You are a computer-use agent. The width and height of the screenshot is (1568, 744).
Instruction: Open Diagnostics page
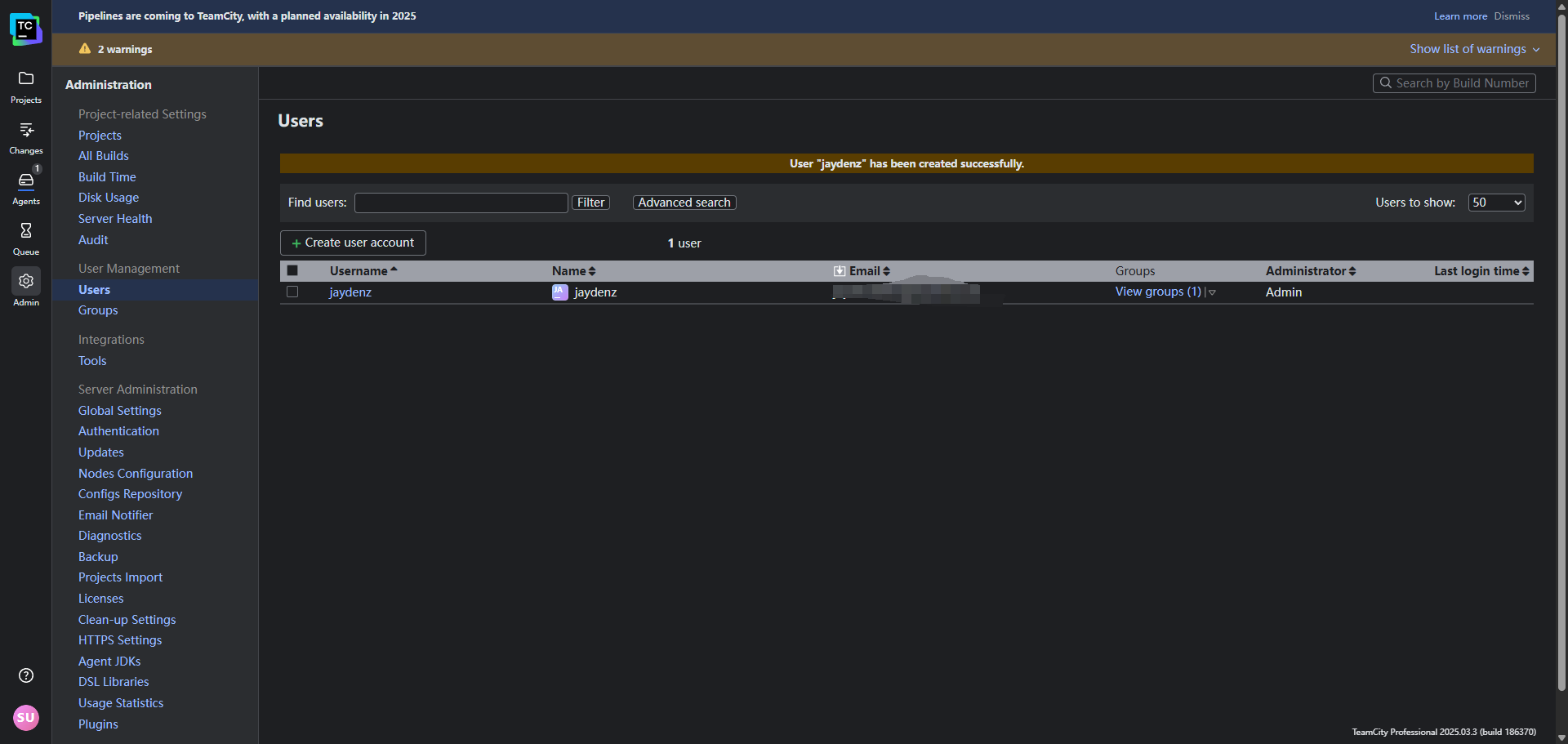[x=109, y=536]
